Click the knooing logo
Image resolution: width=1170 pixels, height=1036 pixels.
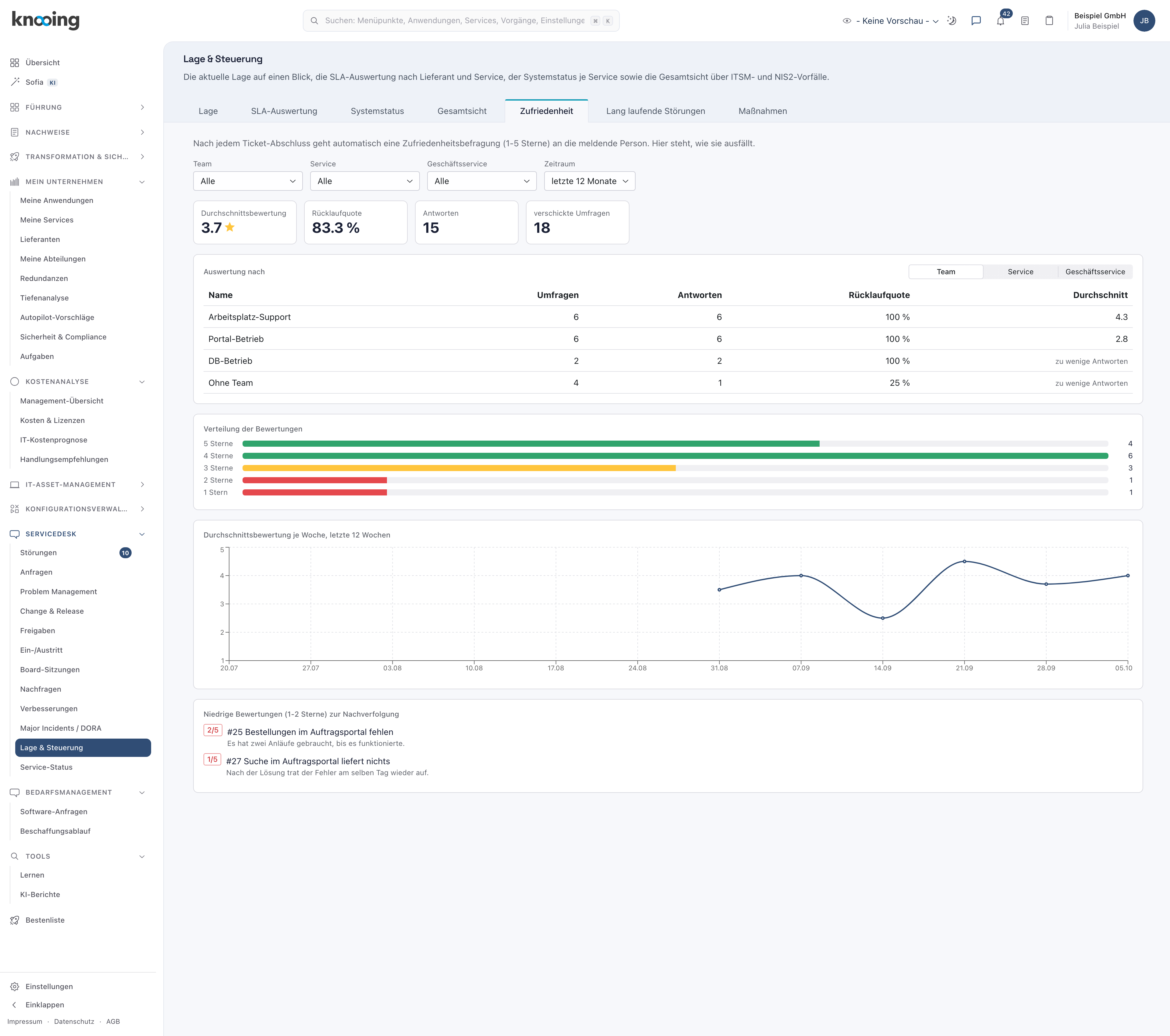pyautogui.click(x=46, y=20)
